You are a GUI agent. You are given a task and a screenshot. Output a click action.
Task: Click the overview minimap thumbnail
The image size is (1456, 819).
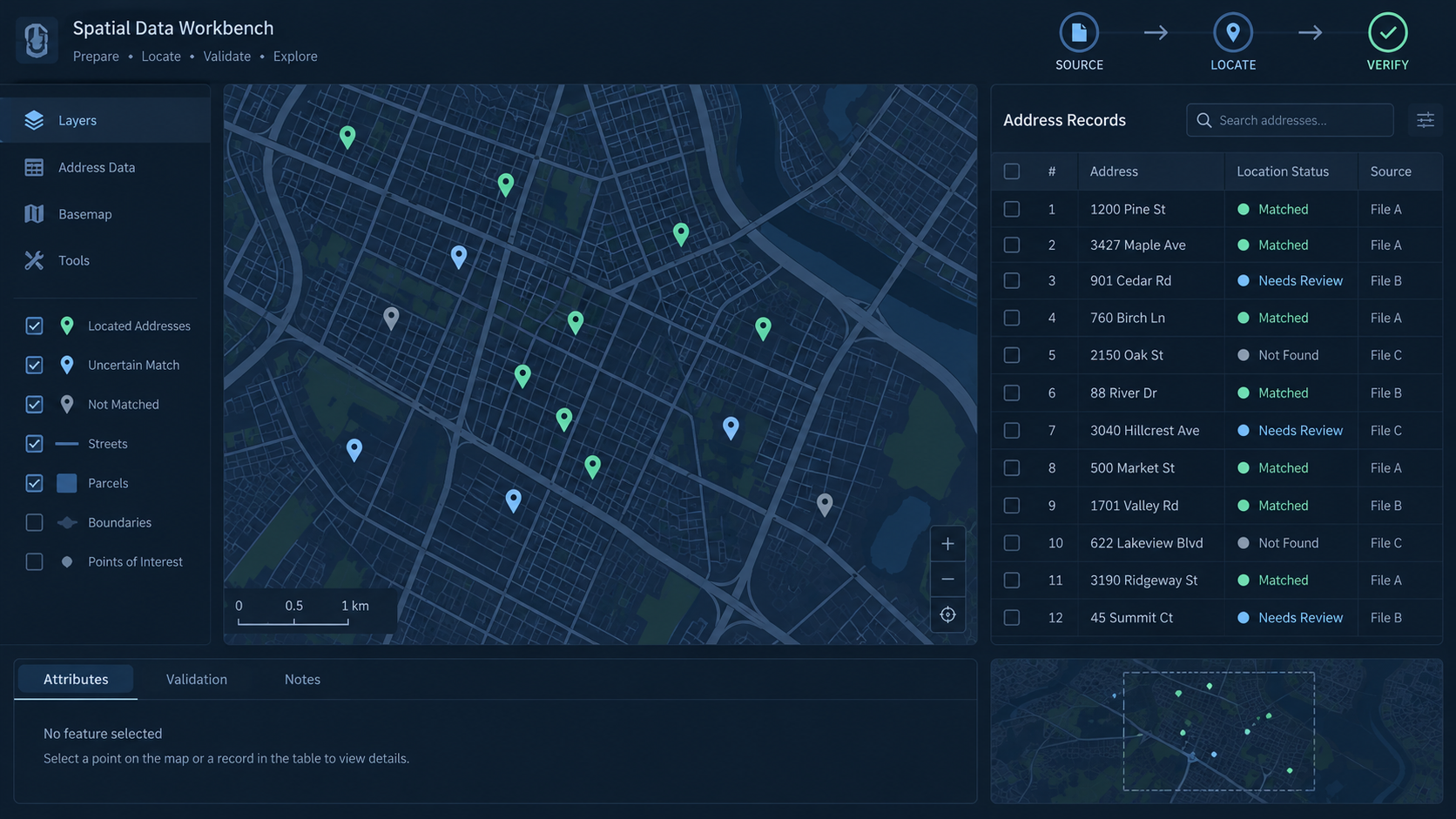pos(1217,731)
